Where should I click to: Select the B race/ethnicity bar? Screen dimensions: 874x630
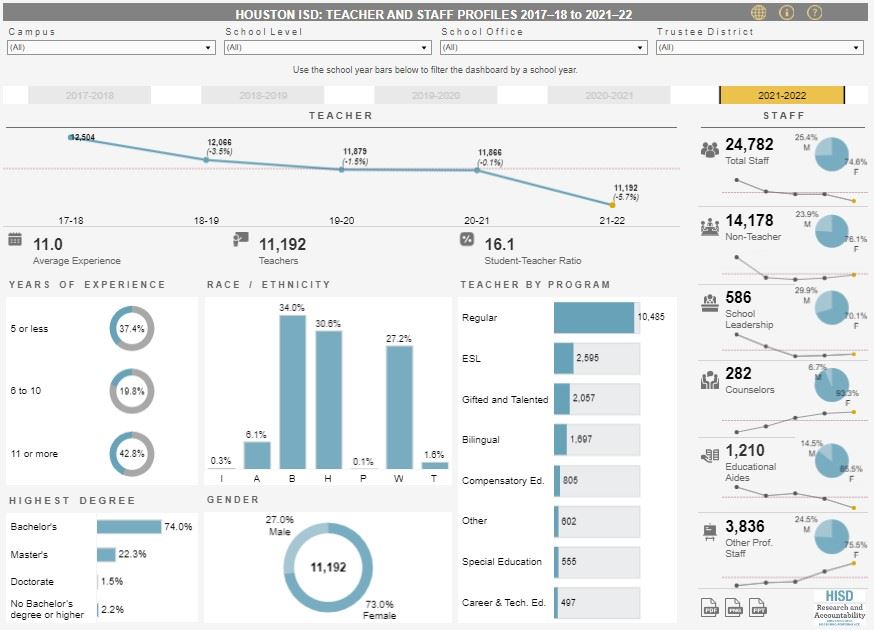click(x=292, y=392)
